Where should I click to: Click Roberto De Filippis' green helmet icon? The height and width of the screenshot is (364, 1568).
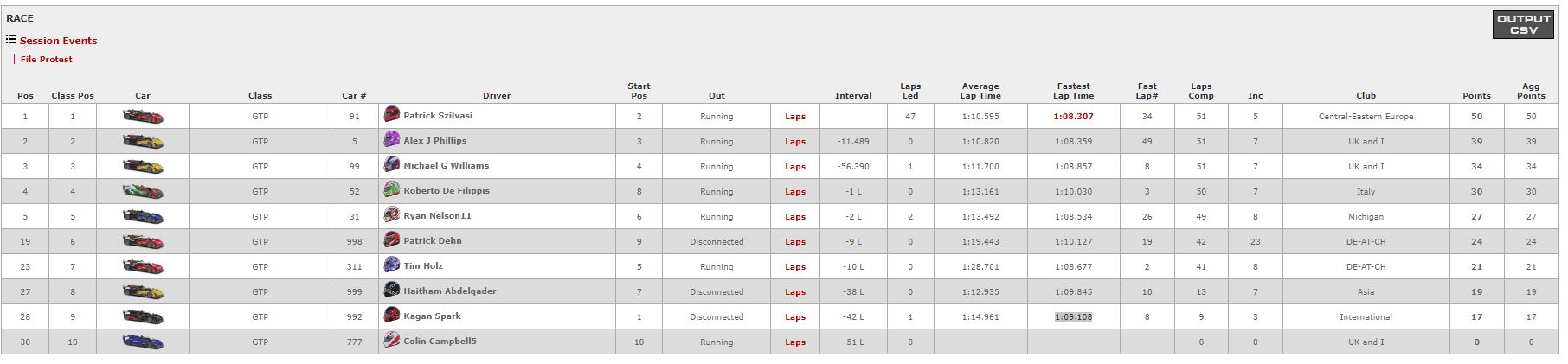[x=392, y=189]
